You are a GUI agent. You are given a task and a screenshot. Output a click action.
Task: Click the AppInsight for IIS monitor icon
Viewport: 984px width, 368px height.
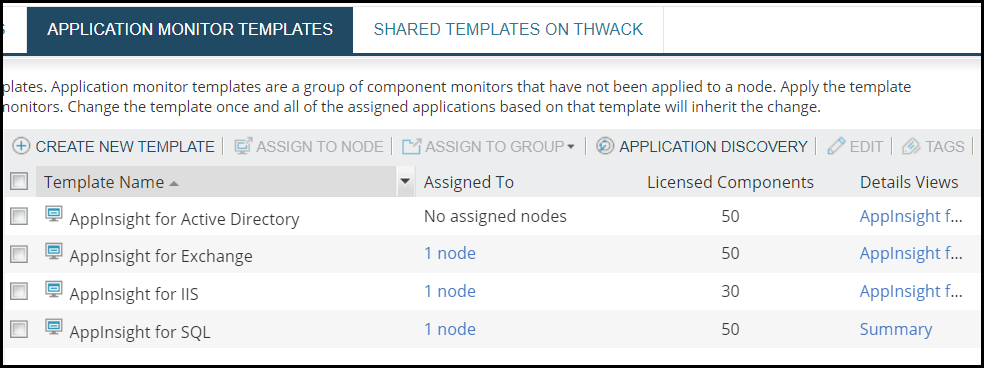coord(55,290)
